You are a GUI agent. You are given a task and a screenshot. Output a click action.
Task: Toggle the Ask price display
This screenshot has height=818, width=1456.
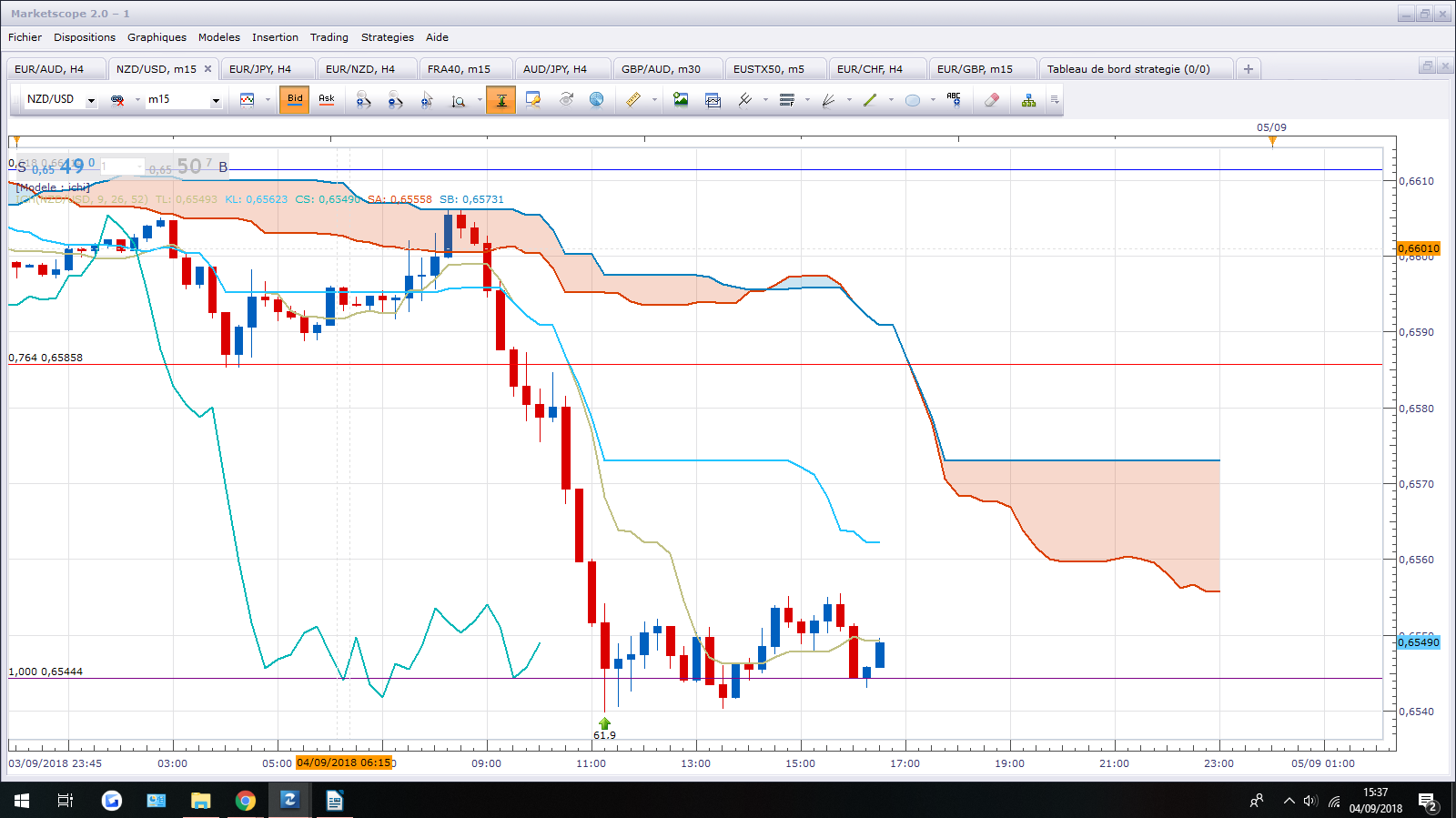(327, 100)
